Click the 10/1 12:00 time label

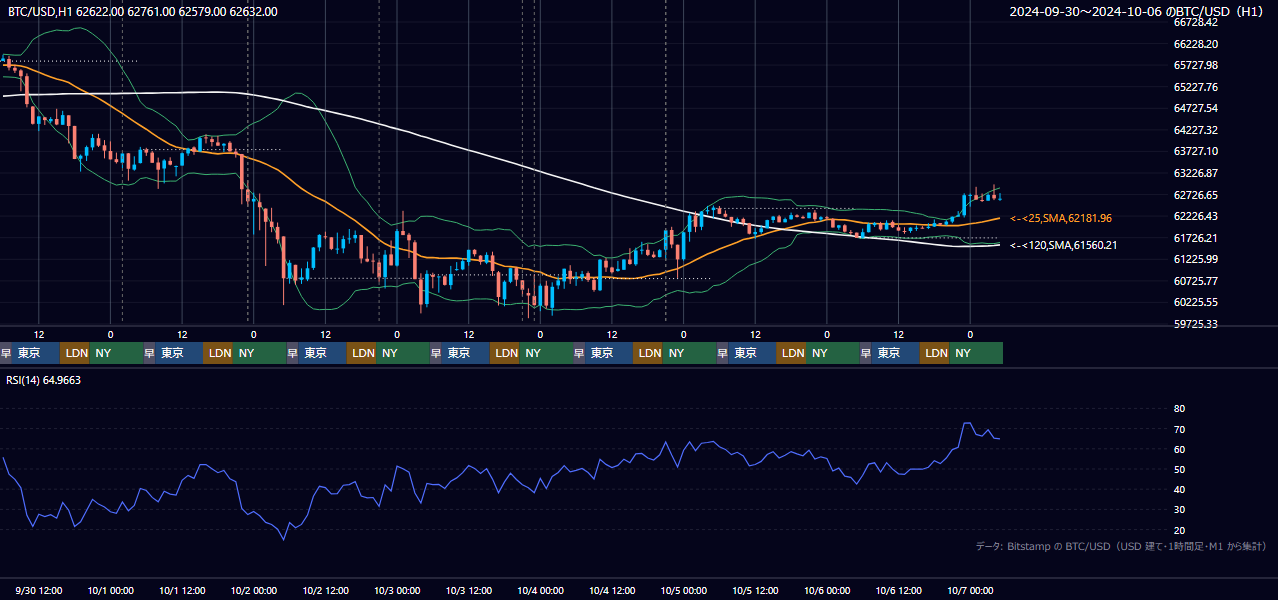183,590
